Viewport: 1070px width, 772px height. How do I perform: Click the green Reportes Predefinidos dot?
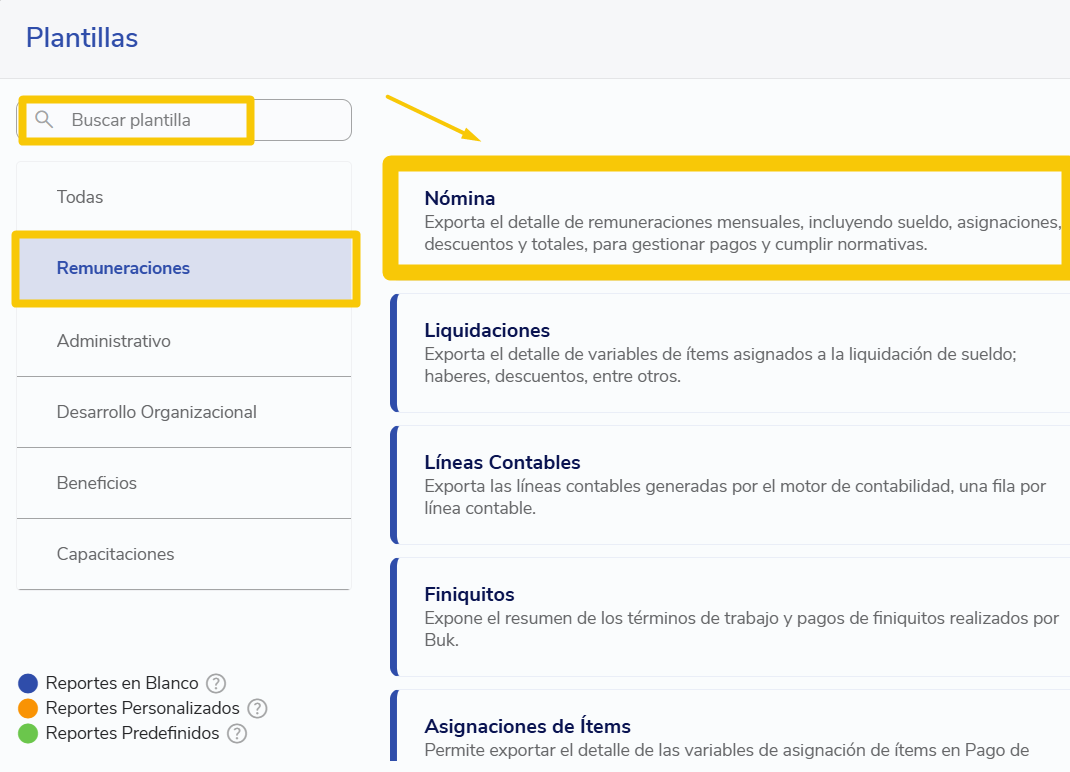coord(28,734)
